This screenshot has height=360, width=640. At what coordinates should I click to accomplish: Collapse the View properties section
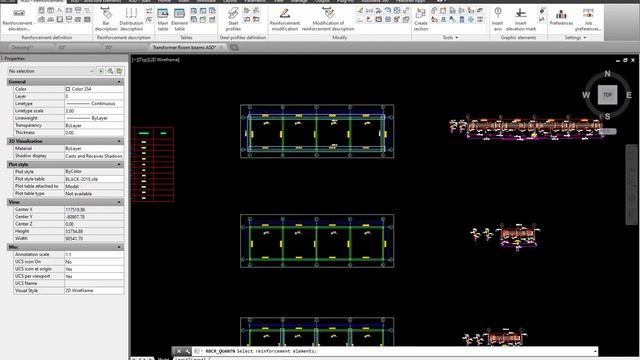click(x=119, y=202)
